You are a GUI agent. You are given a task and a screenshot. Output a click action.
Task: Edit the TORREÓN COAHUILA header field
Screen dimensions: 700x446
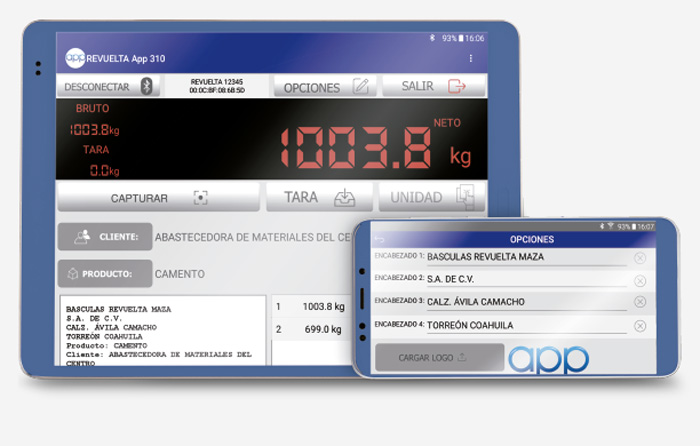point(527,325)
